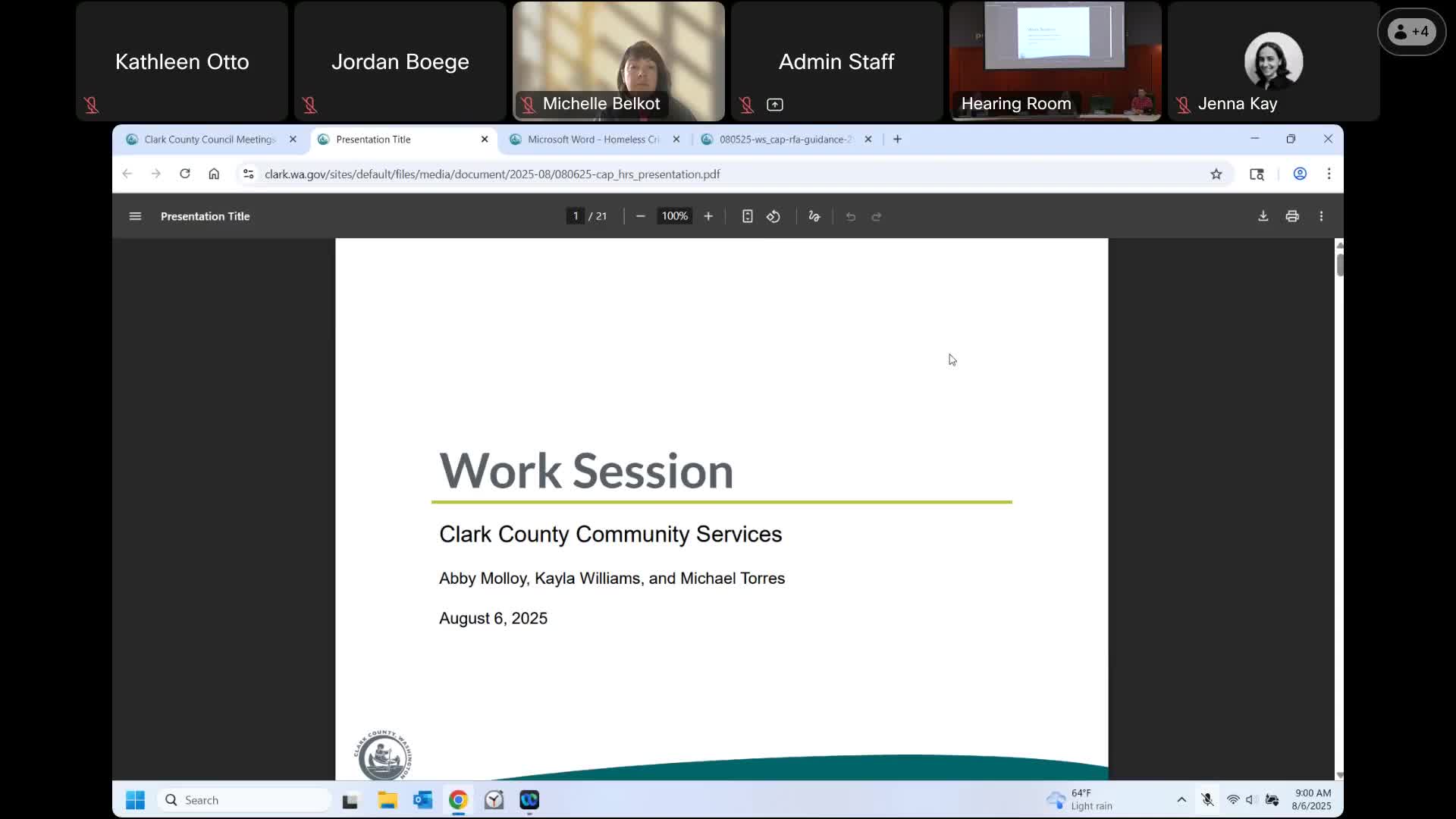
Task: Switch to Clark County Council Meetings tab
Action: pyautogui.click(x=209, y=140)
